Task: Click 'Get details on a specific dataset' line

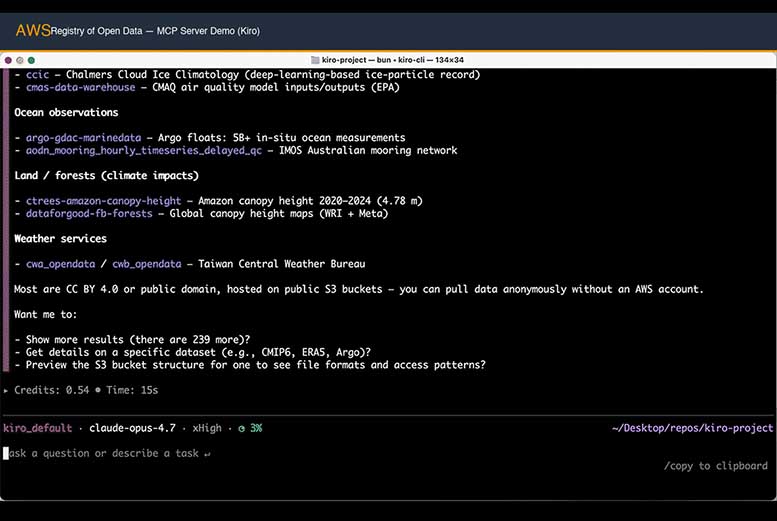Action: [x=198, y=352]
